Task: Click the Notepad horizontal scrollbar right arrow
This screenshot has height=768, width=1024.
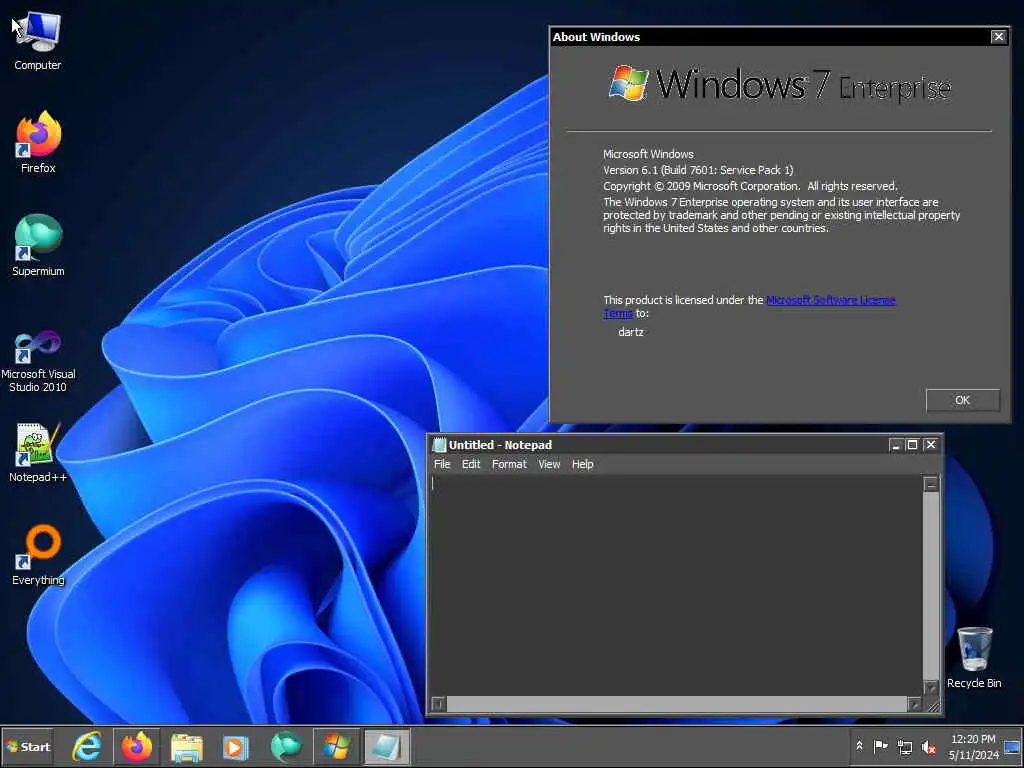Action: (914, 704)
